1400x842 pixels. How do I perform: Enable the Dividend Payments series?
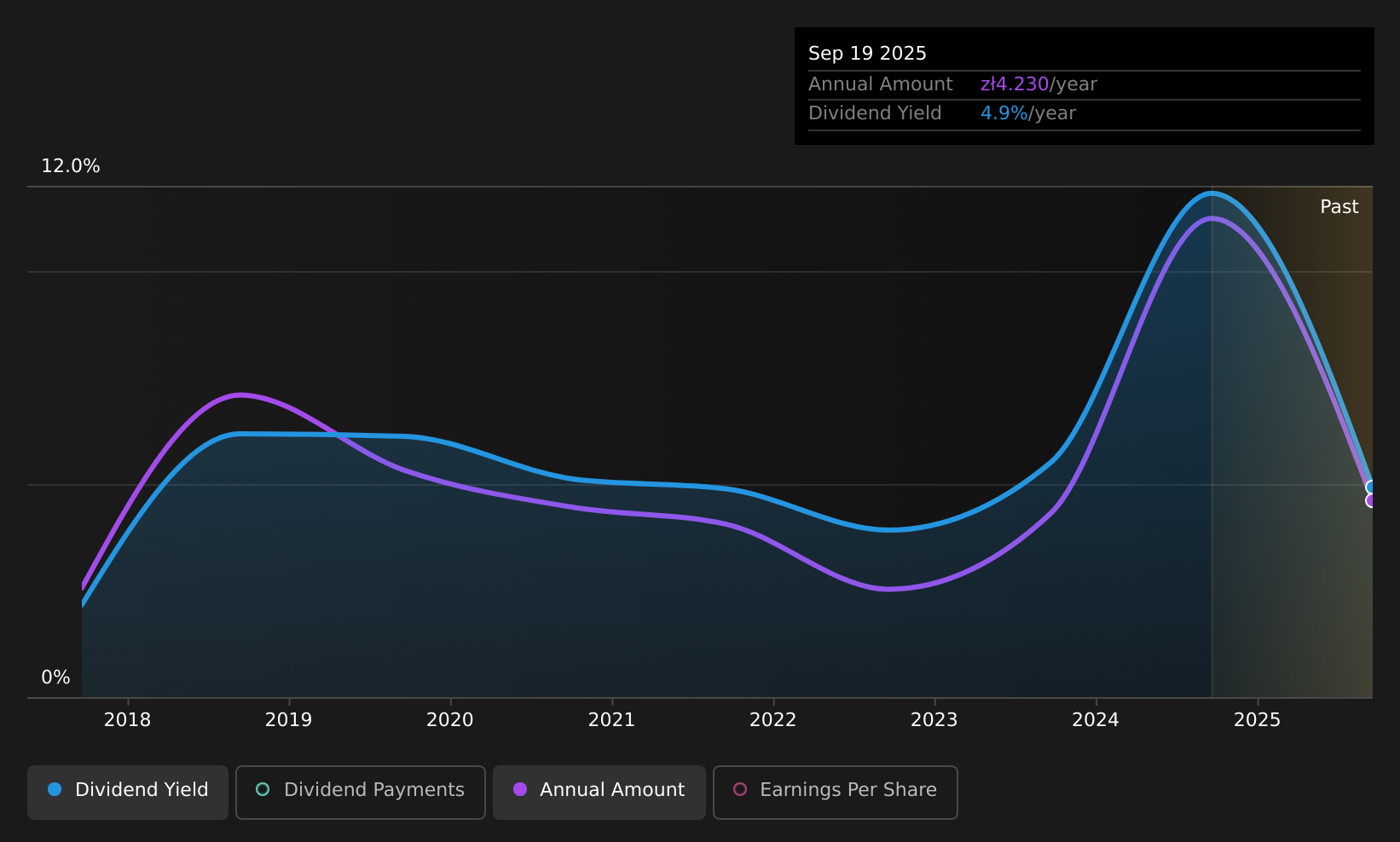click(x=361, y=792)
